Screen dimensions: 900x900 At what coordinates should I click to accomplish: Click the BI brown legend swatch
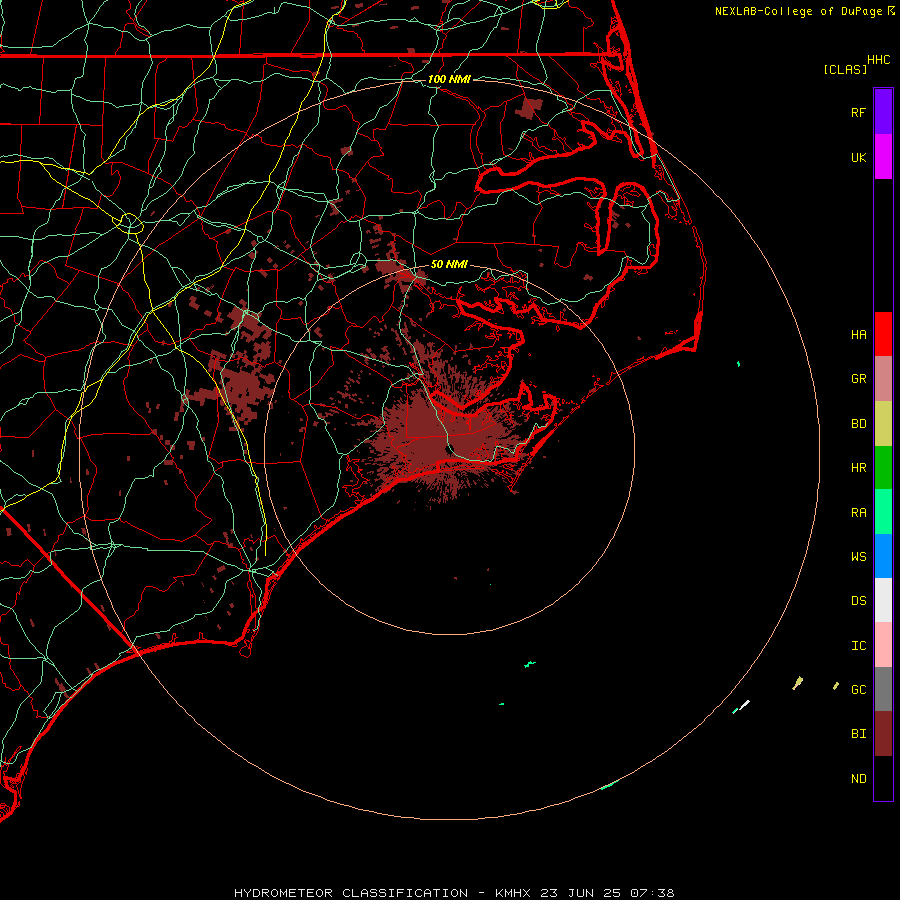[x=883, y=734]
